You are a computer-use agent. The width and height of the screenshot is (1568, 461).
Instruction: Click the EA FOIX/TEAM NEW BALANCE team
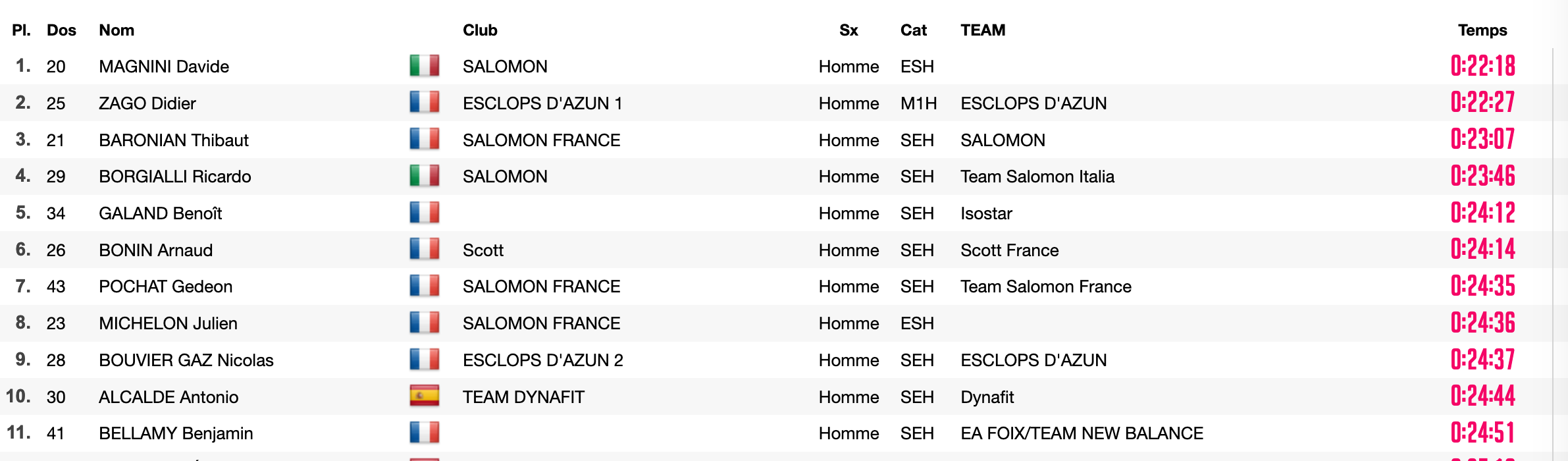point(1082,433)
